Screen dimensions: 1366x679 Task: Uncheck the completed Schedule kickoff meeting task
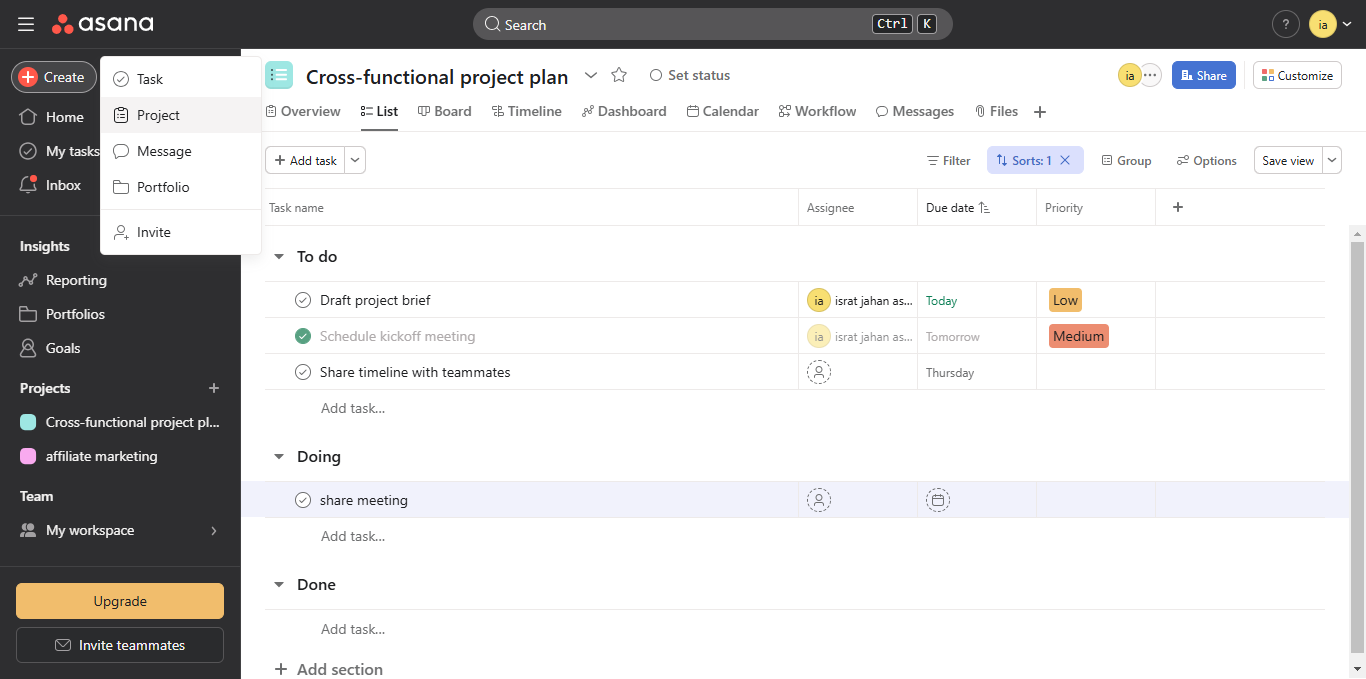click(302, 335)
